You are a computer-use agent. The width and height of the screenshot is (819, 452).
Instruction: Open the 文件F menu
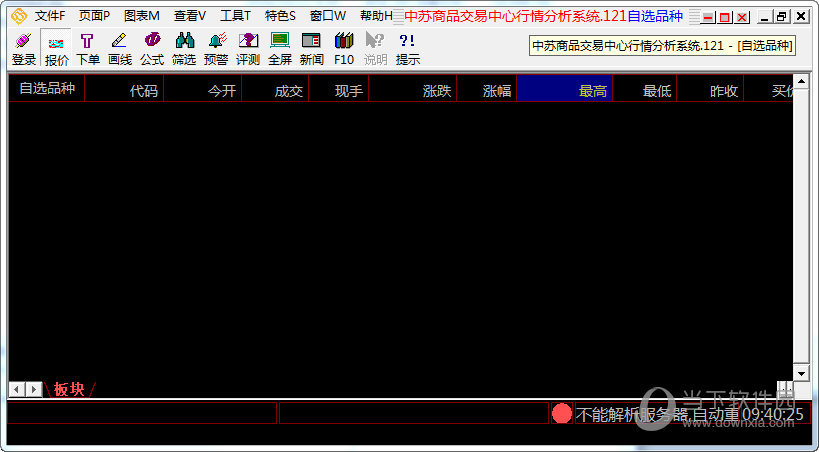pos(50,16)
